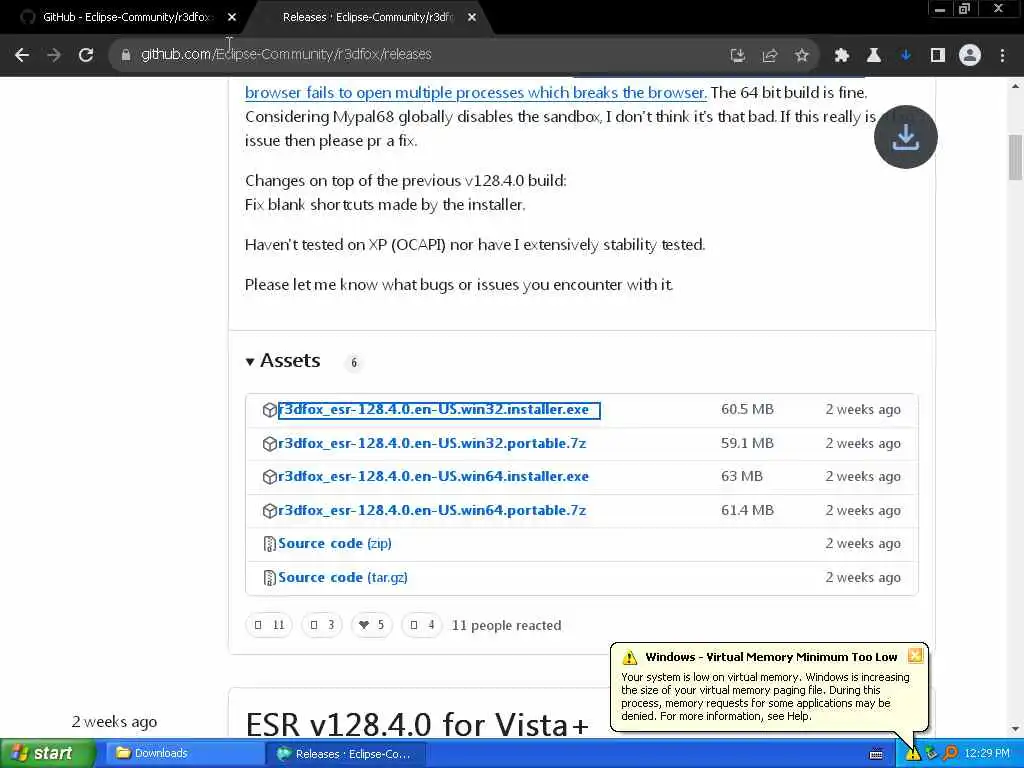Click the package icon beside win32.portable.7z
This screenshot has width=1024, height=768.
[x=270, y=444]
